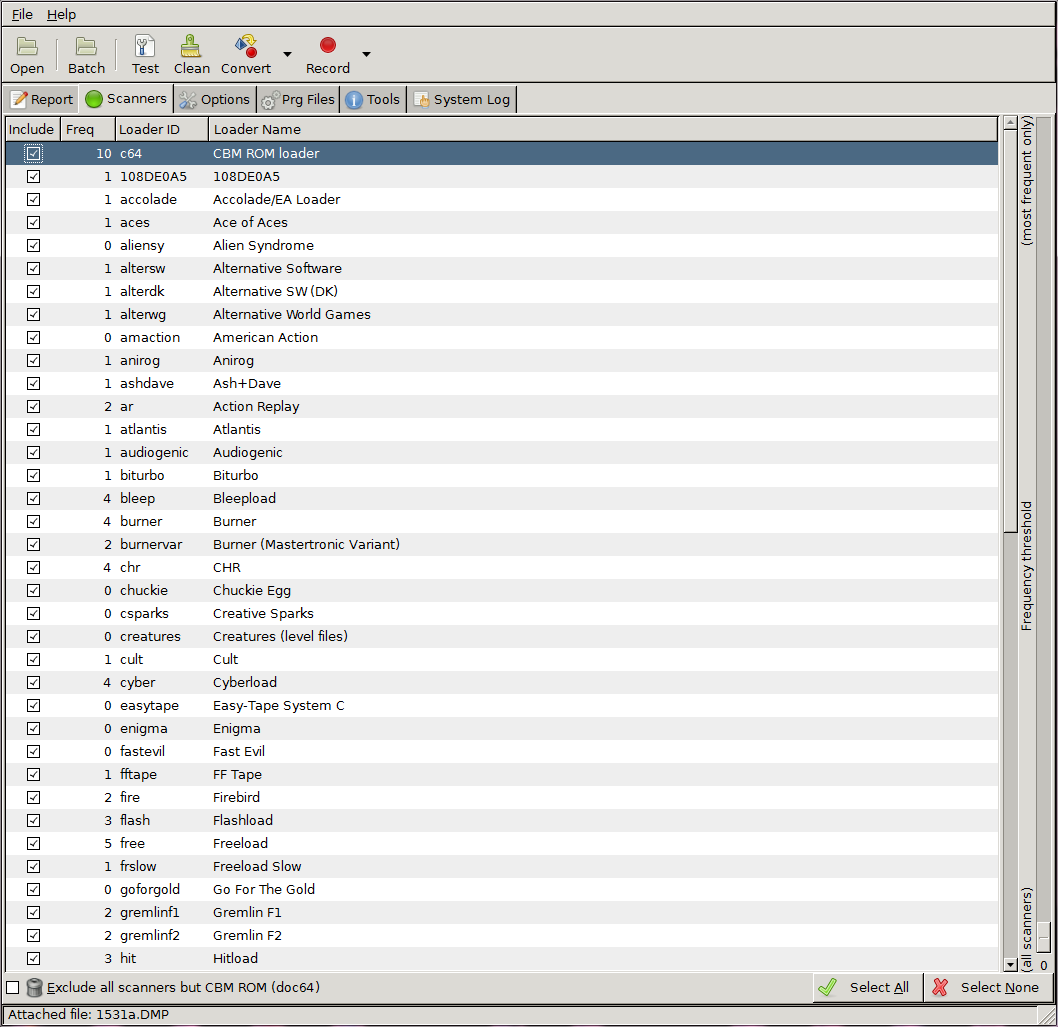1058x1027 pixels.
Task: Click the Attached file status bar text
Action: 88,1015
